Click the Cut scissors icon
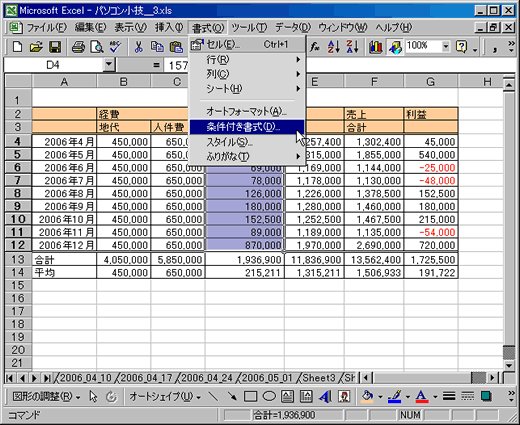 coord(138,46)
